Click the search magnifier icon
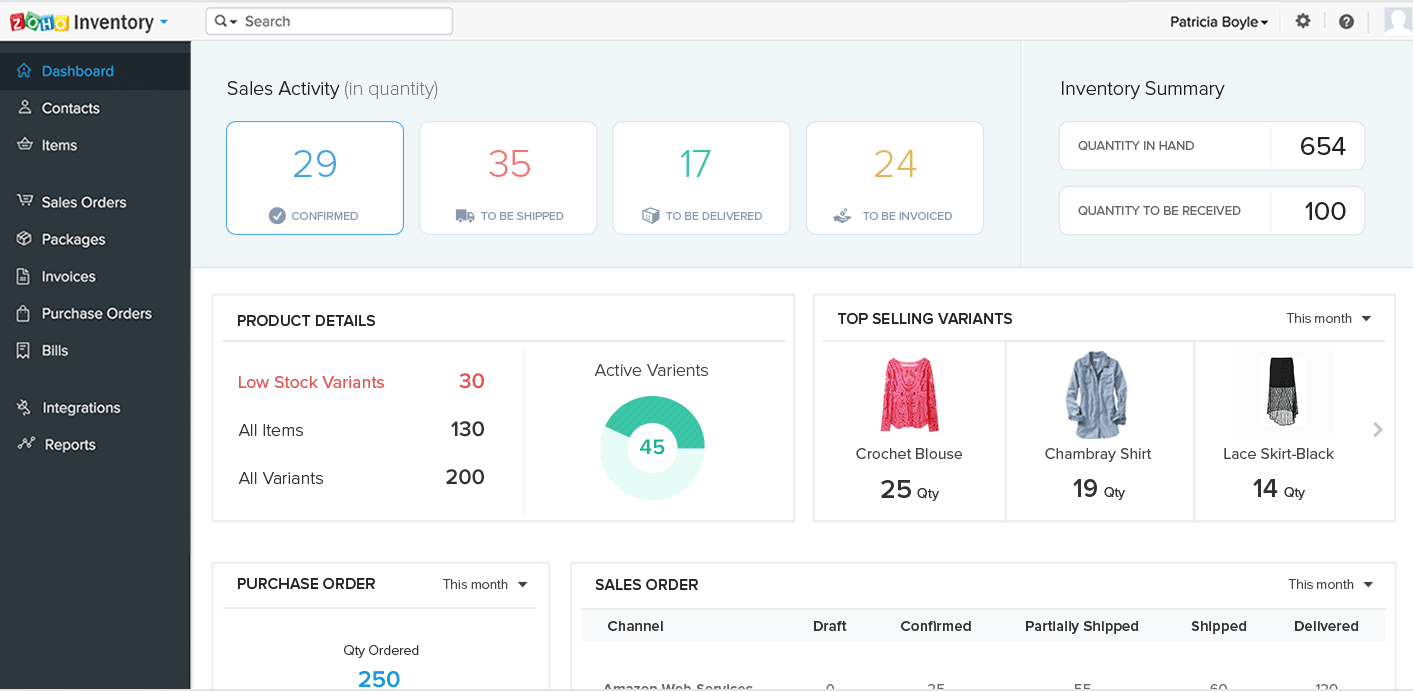 coord(221,21)
